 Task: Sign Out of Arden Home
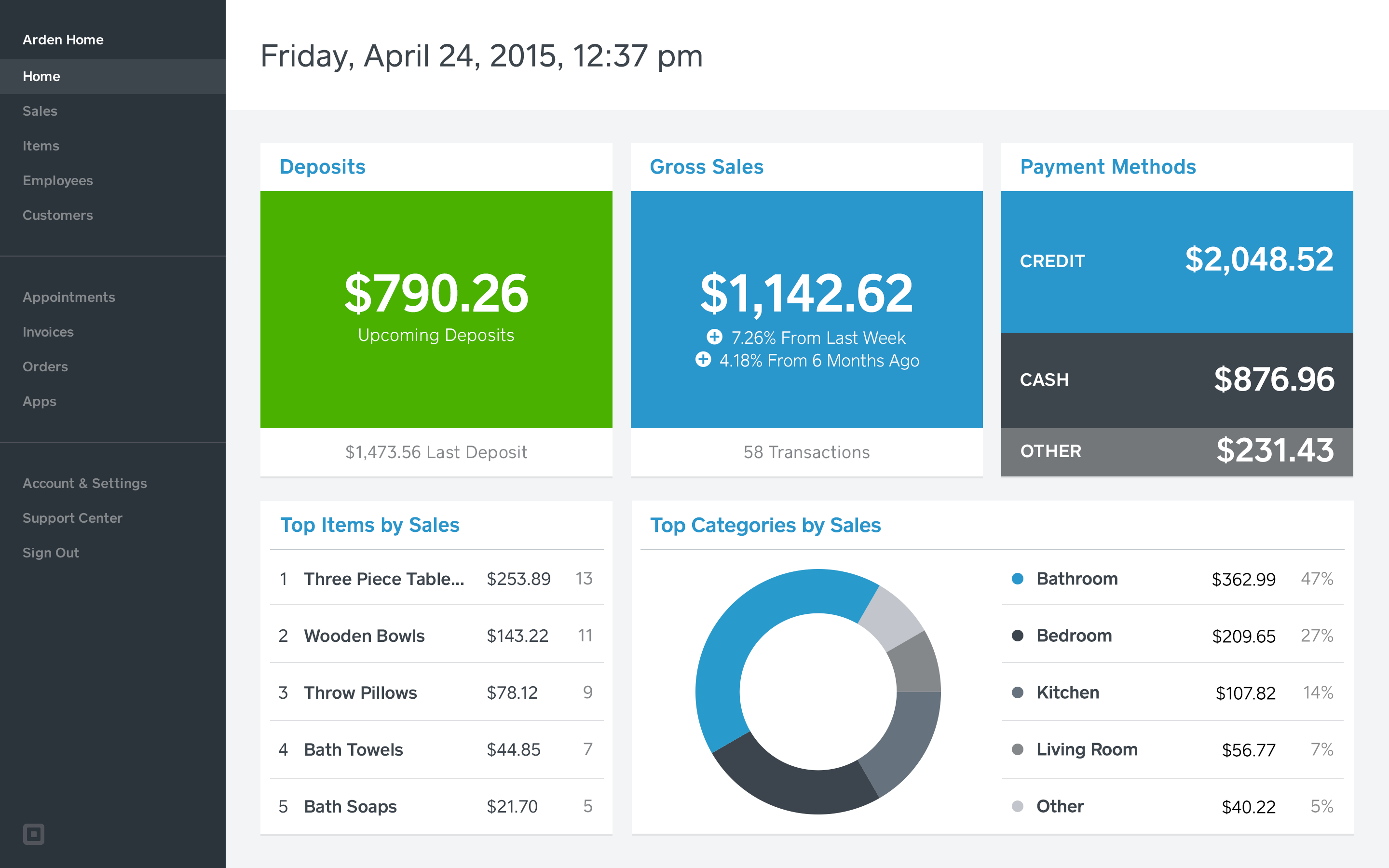[x=51, y=552]
